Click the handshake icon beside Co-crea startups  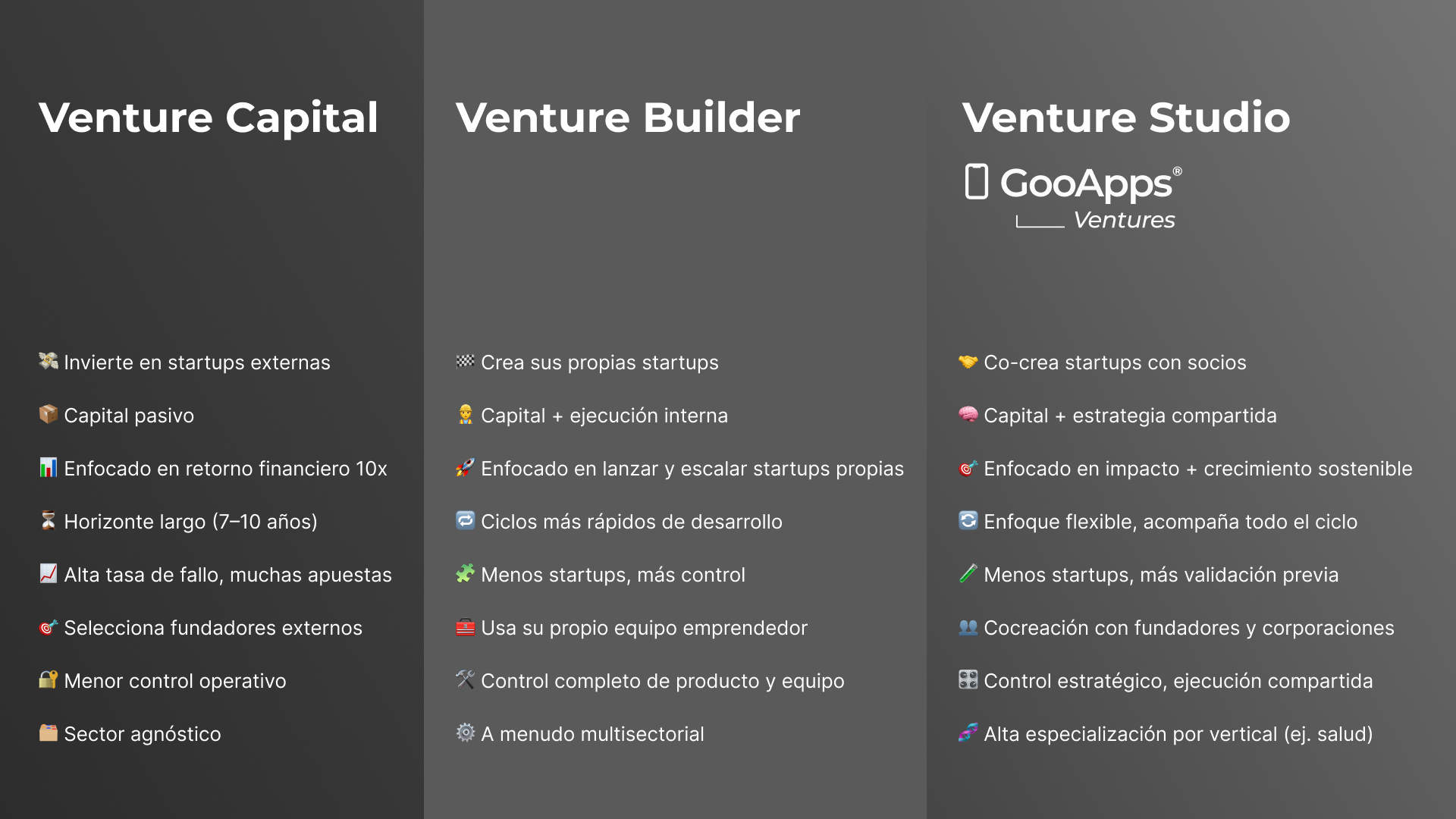(x=968, y=362)
